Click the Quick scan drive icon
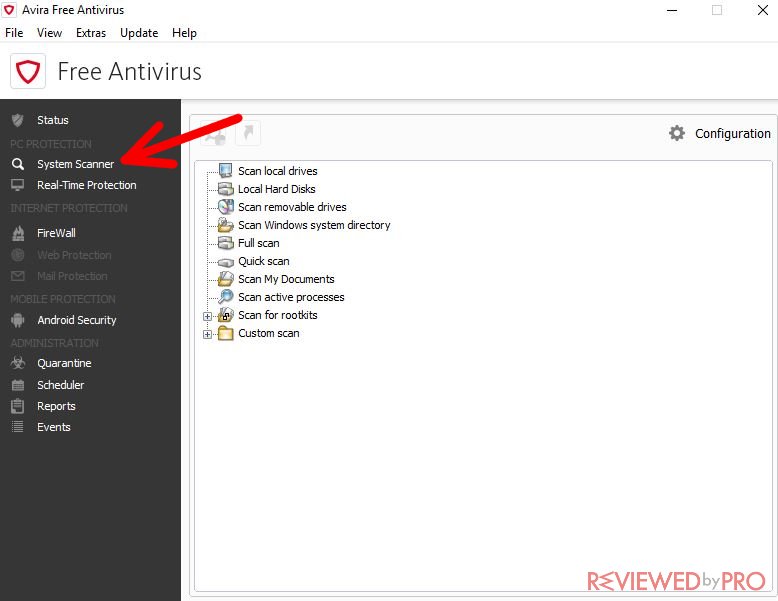The image size is (778, 601). tap(226, 262)
